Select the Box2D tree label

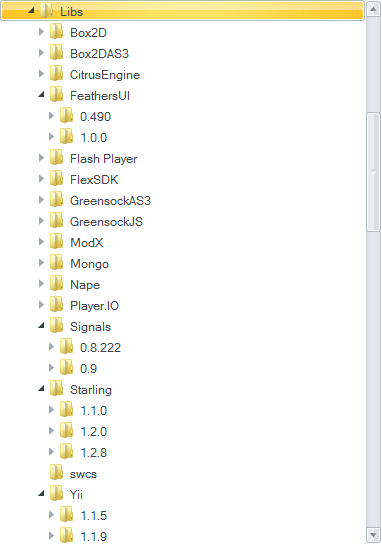pyautogui.click(x=88, y=33)
